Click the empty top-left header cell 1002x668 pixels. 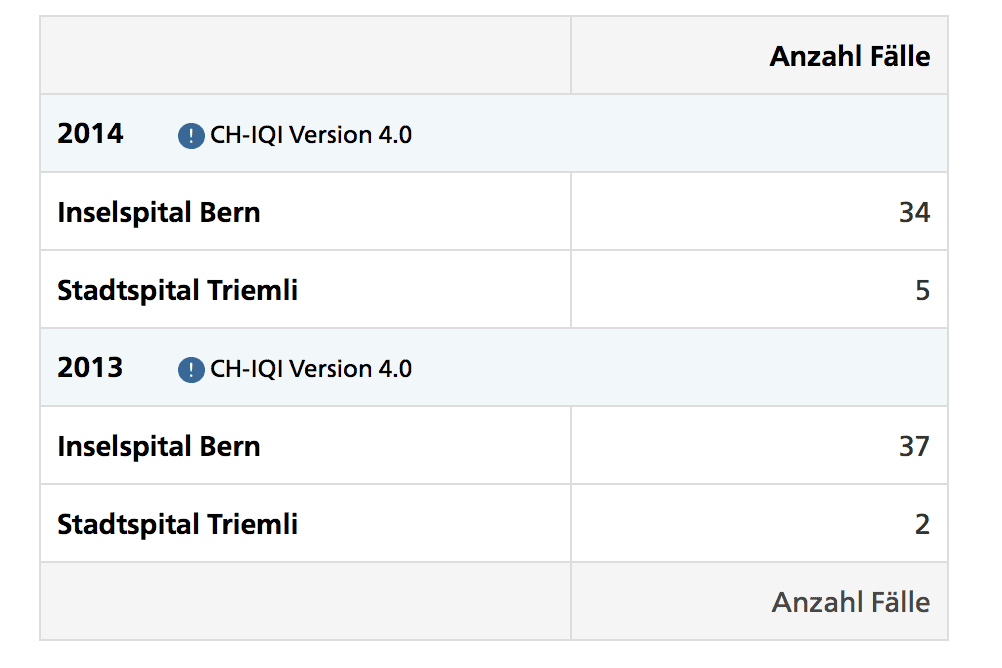click(305, 56)
